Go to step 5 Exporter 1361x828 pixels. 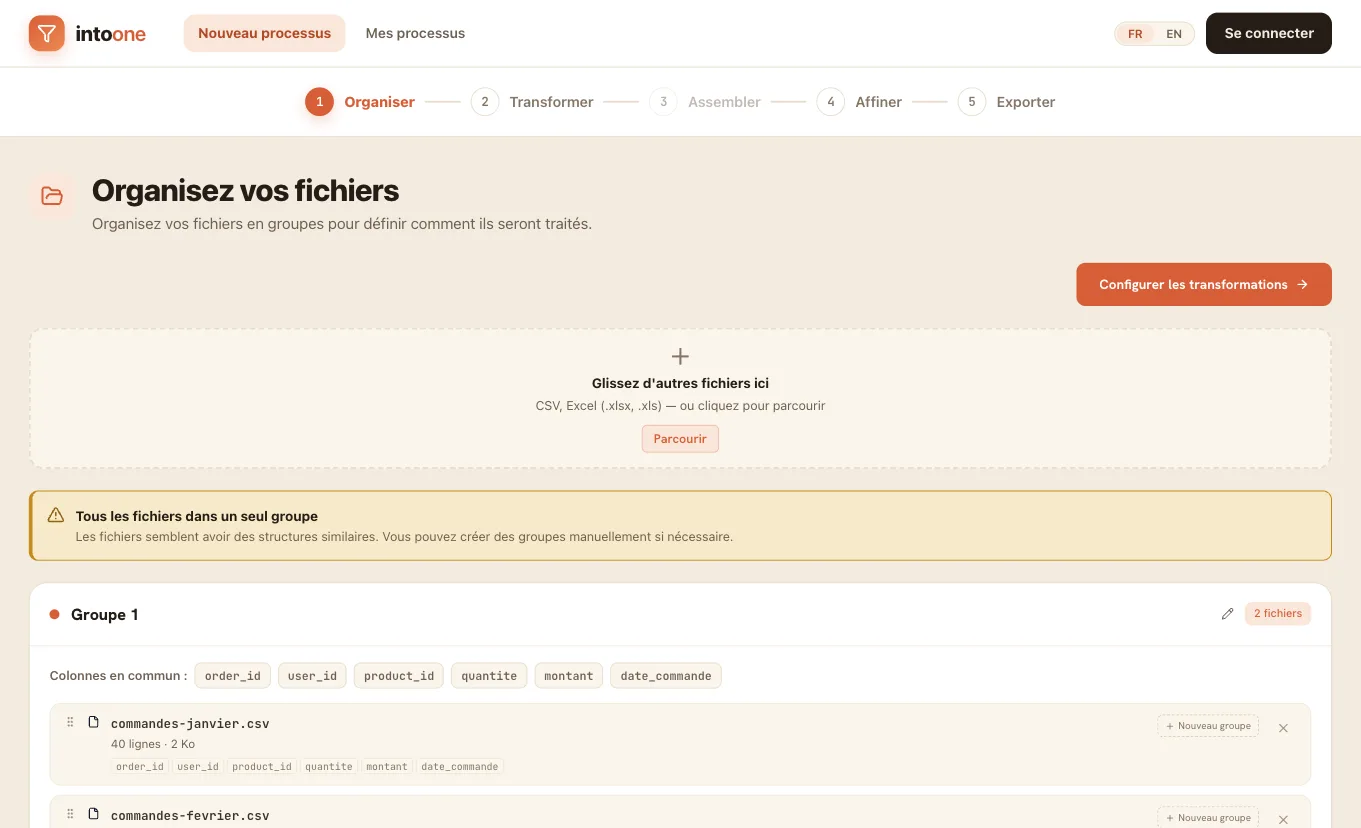(1006, 102)
